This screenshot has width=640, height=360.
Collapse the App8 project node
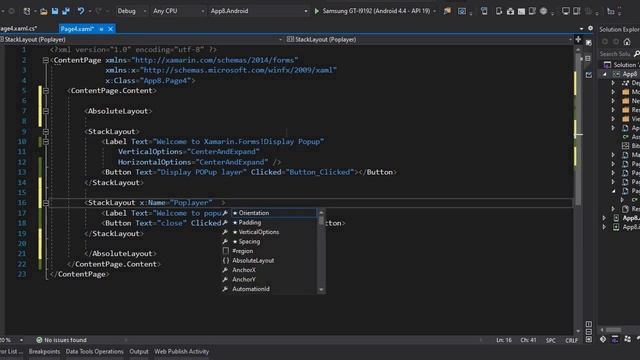click(x=604, y=74)
